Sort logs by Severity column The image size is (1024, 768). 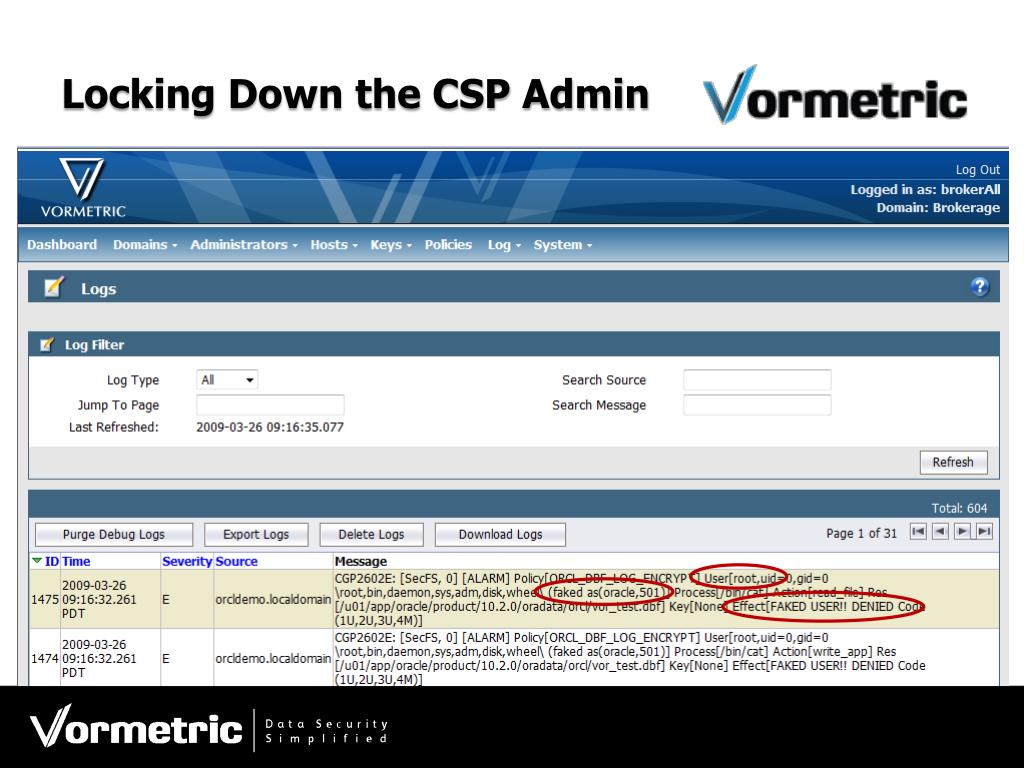187,561
